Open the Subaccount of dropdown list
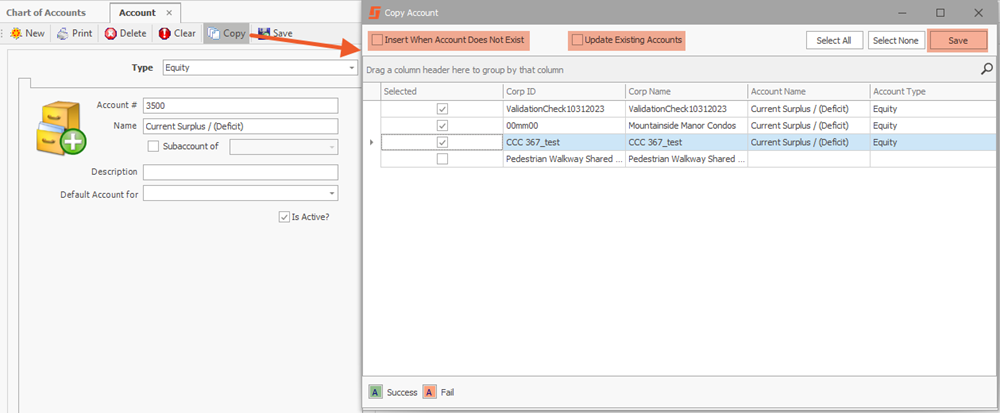Image resolution: width=1000 pixels, height=413 pixels. [x=331, y=147]
